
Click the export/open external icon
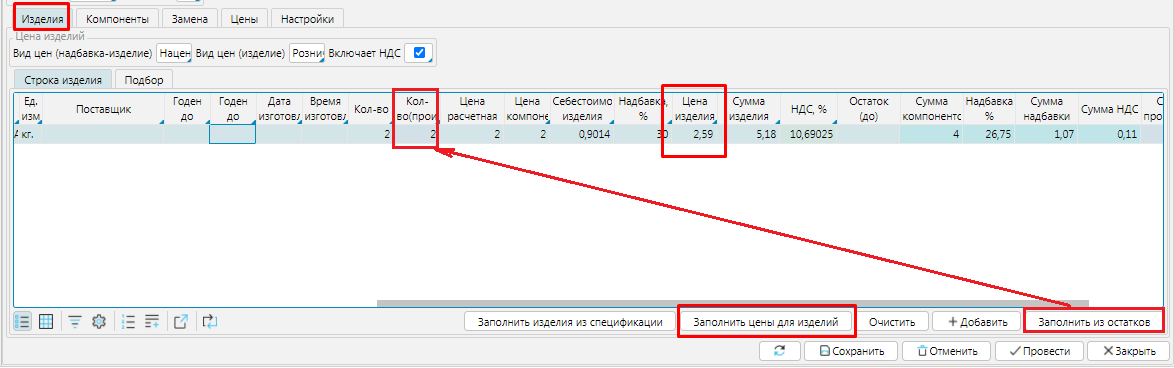point(181,322)
